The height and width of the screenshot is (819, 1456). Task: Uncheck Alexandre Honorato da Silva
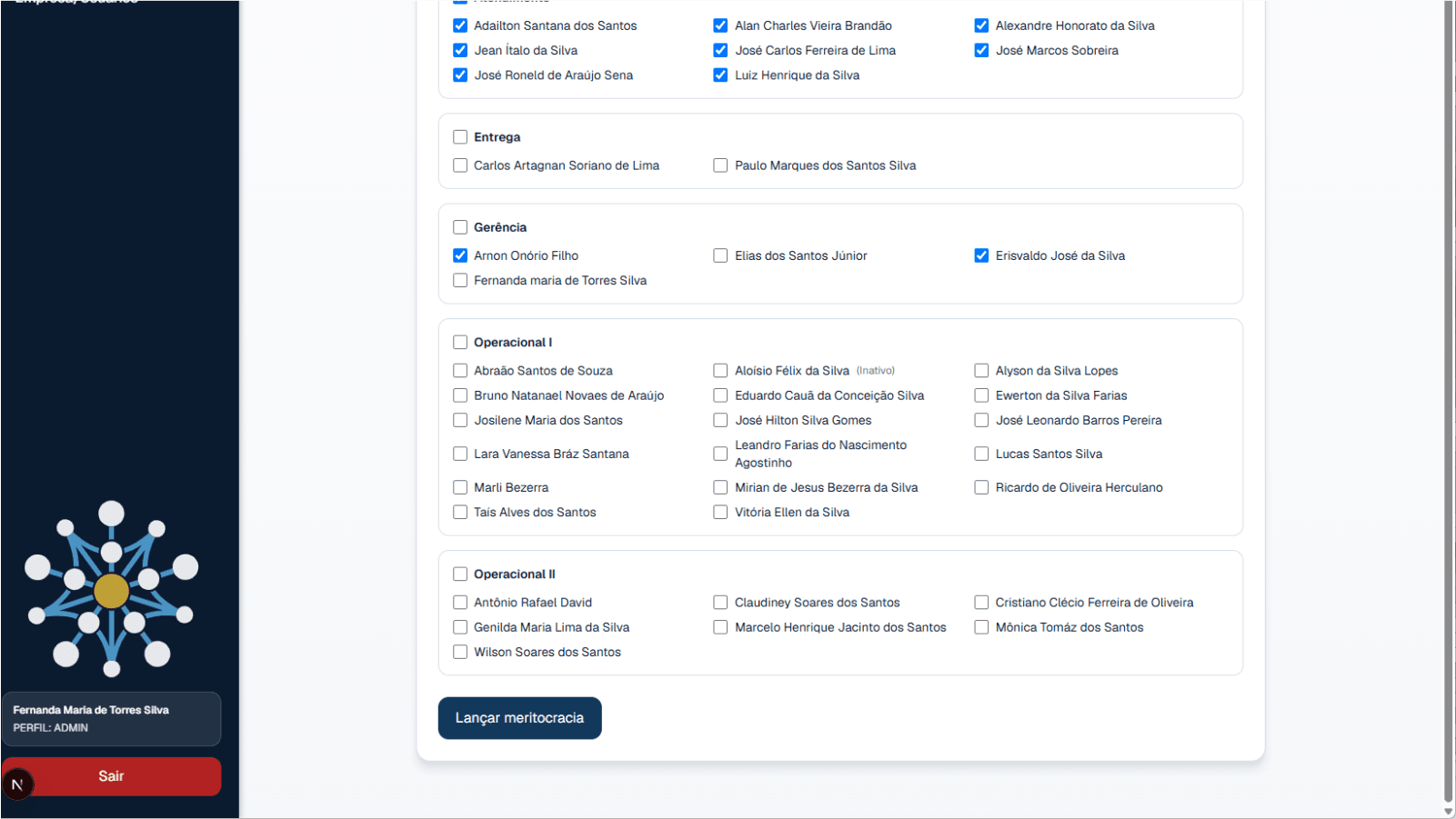[981, 25]
